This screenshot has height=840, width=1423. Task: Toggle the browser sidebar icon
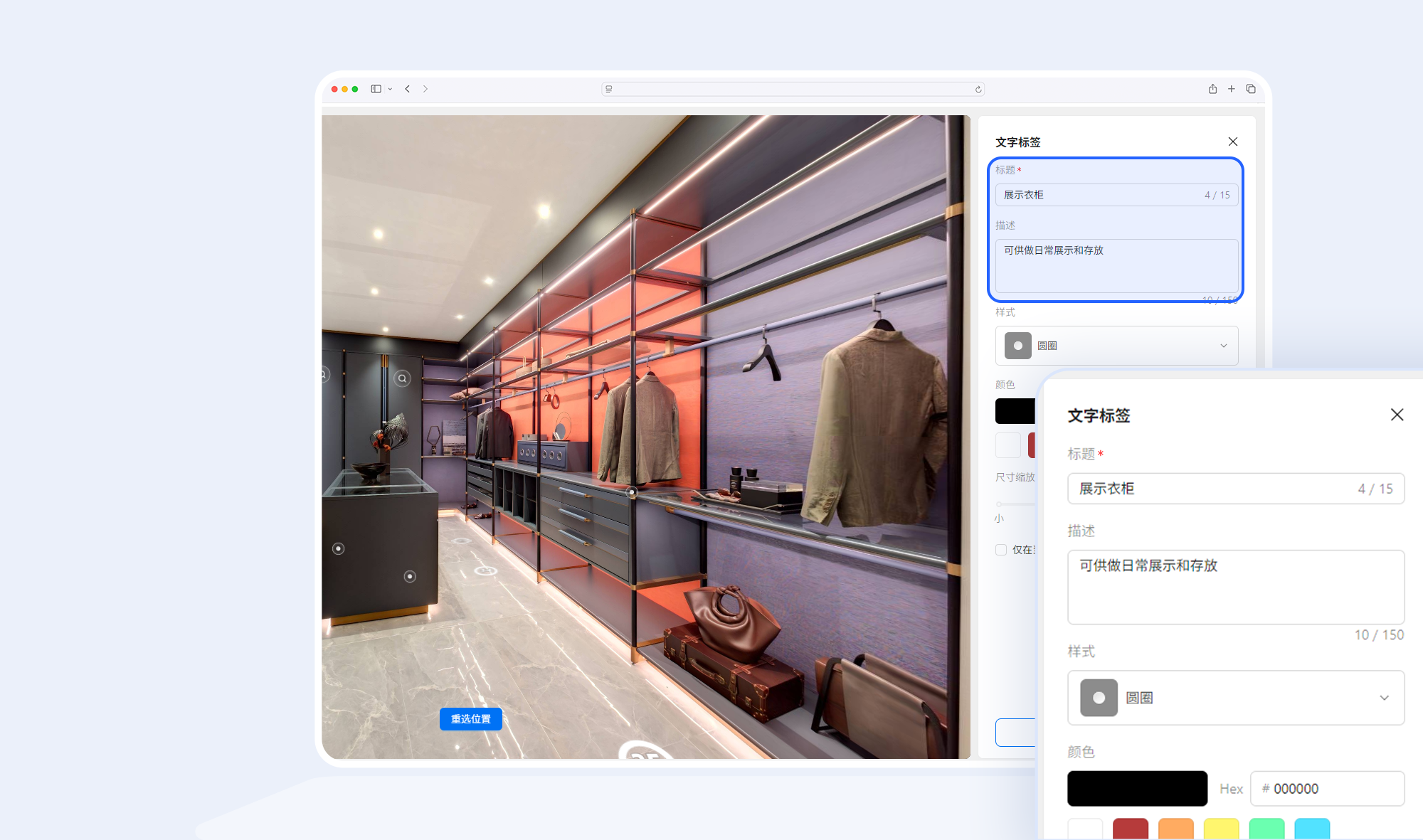pyautogui.click(x=376, y=89)
